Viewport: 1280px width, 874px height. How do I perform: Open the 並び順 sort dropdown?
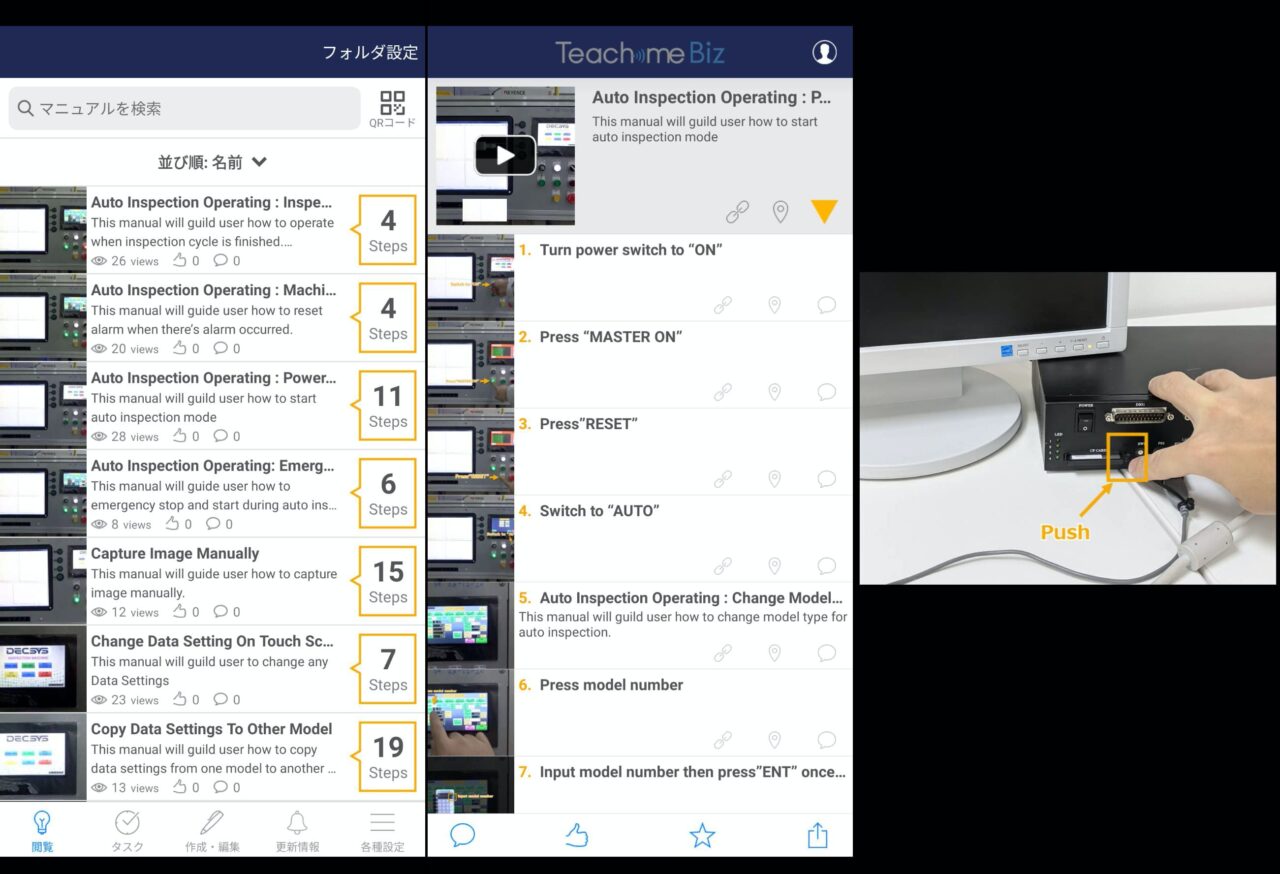coord(213,162)
